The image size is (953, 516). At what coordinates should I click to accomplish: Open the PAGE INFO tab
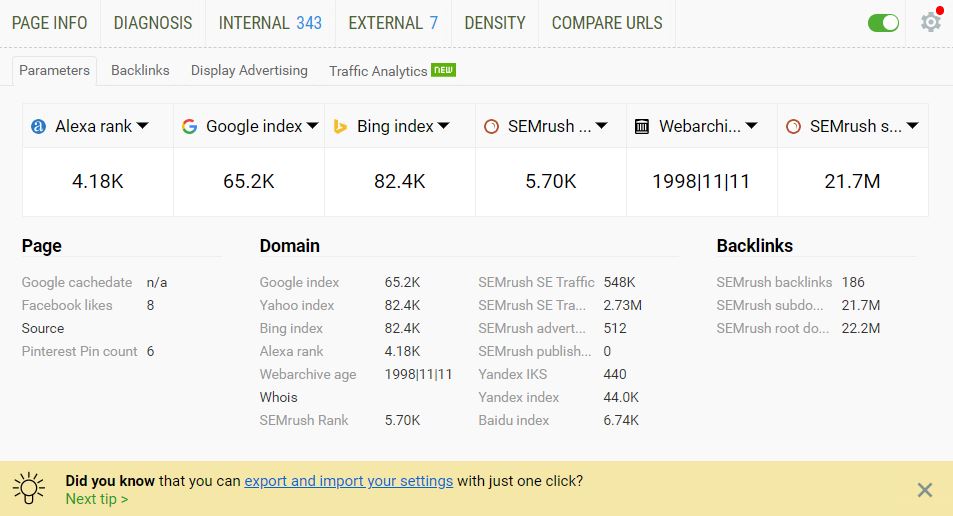pyautogui.click(x=50, y=23)
